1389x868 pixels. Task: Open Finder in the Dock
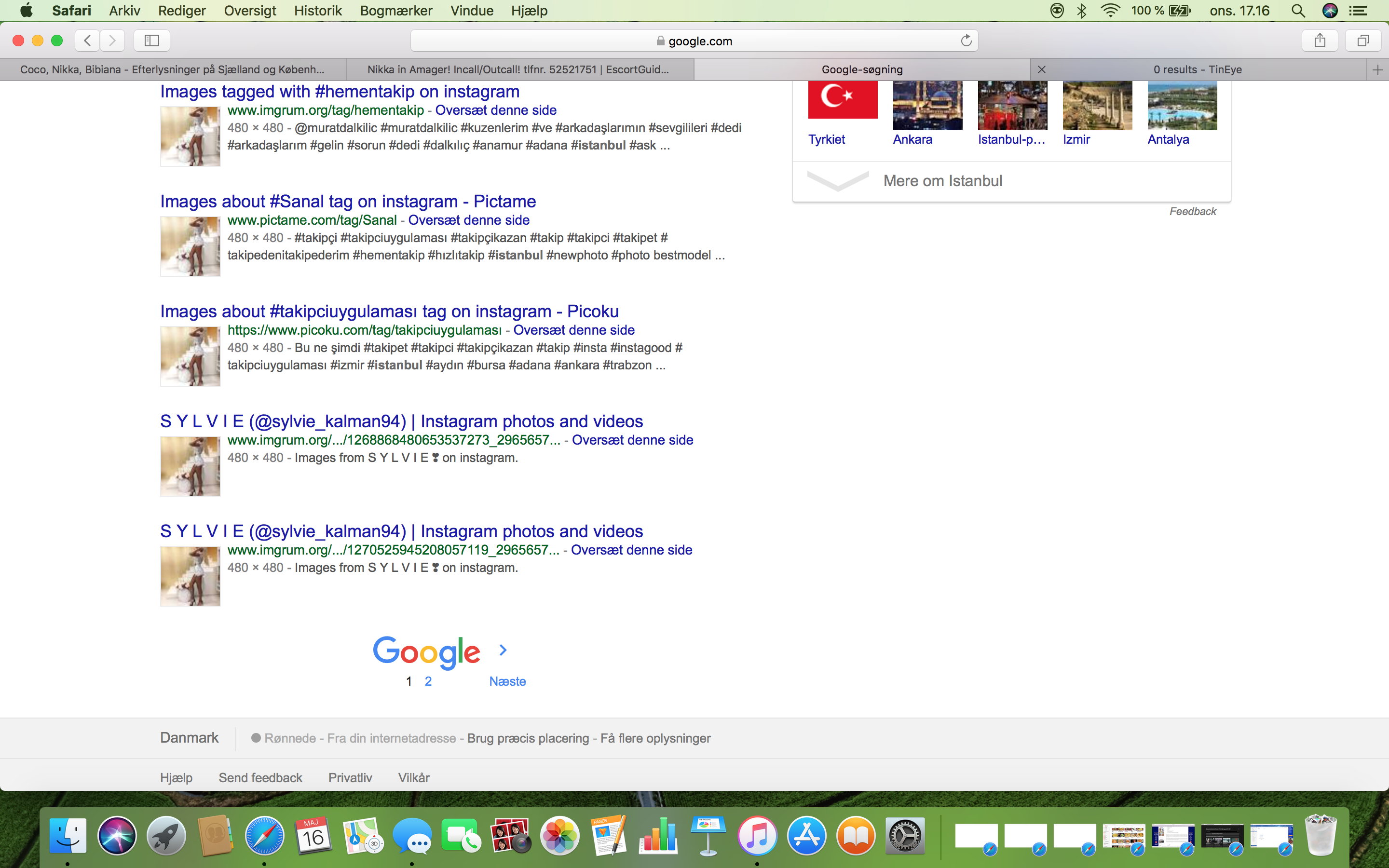[x=68, y=835]
